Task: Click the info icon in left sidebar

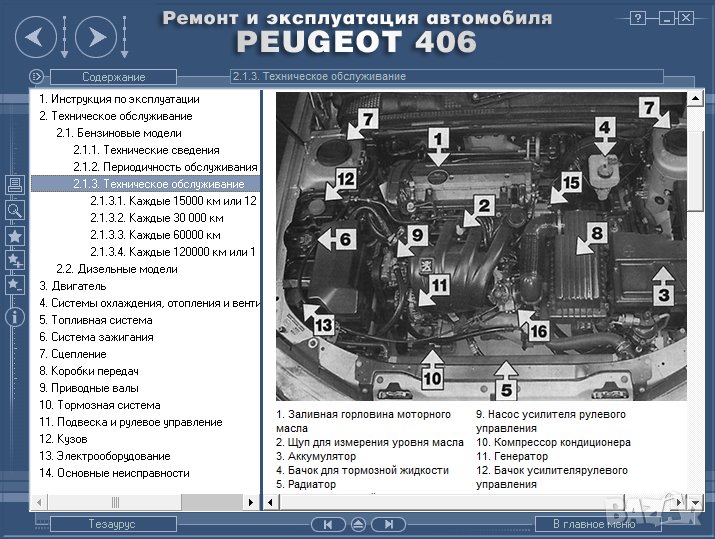Action: [14, 317]
